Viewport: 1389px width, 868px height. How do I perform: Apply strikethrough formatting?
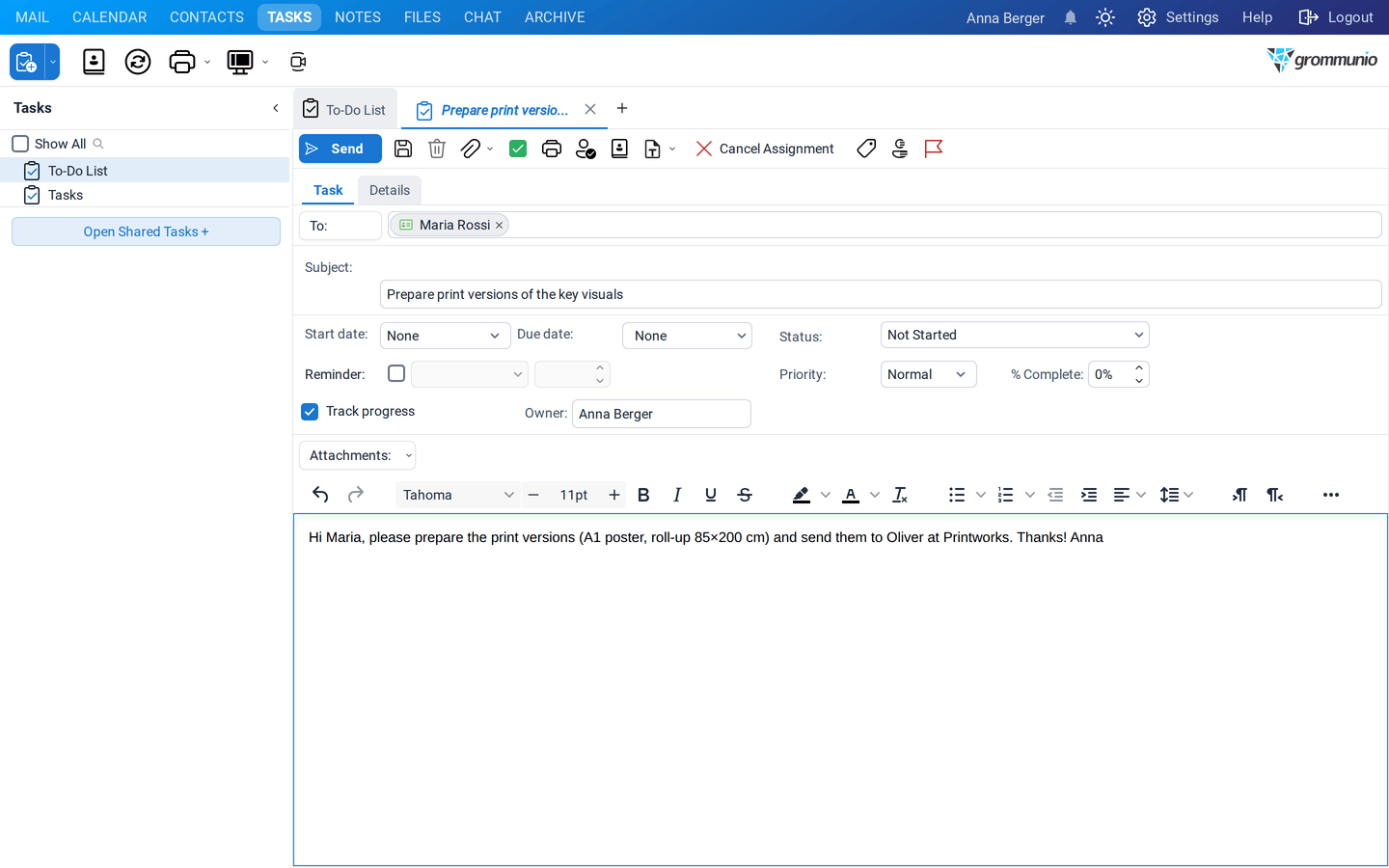[745, 495]
